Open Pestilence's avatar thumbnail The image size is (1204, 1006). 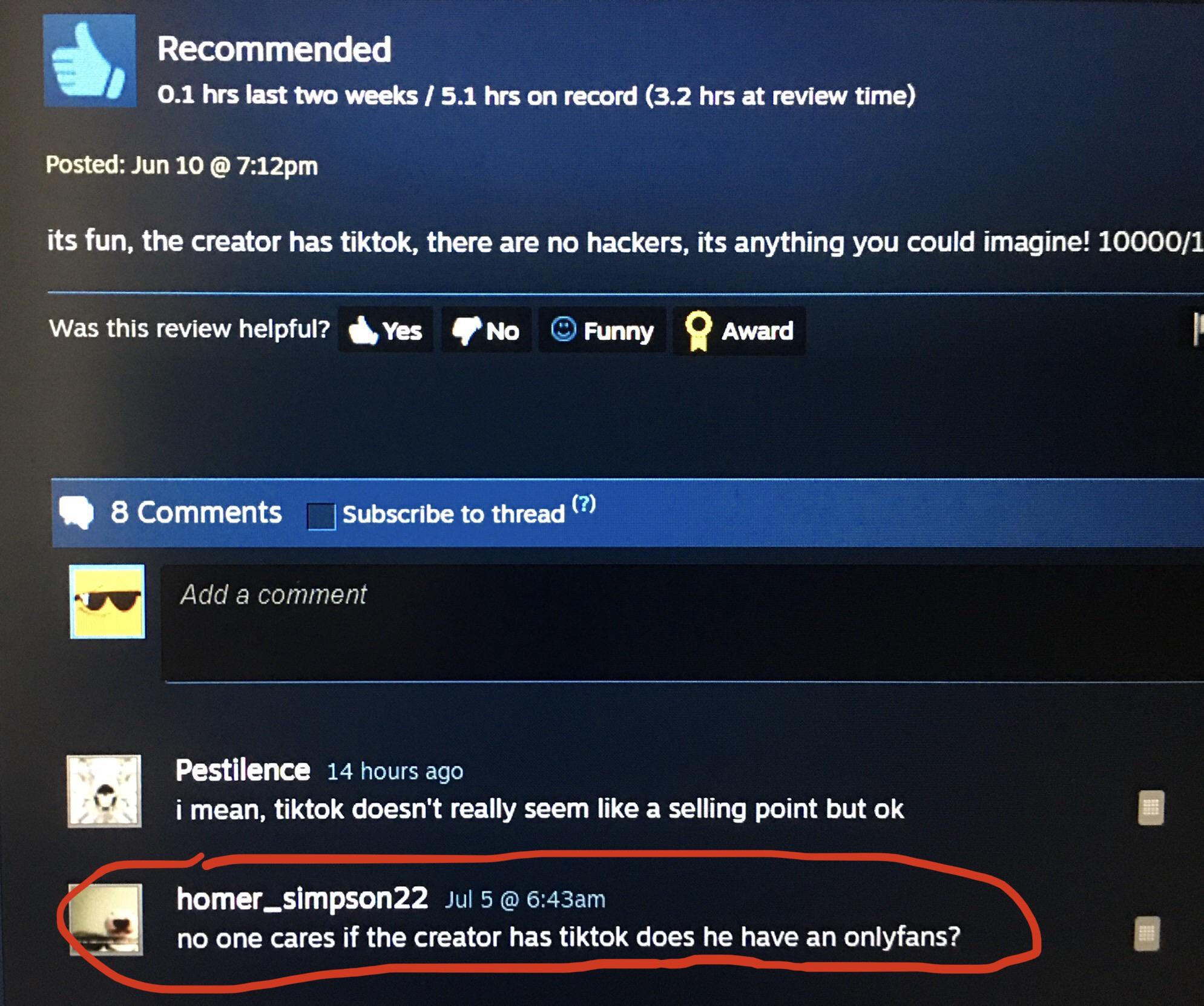[104, 791]
